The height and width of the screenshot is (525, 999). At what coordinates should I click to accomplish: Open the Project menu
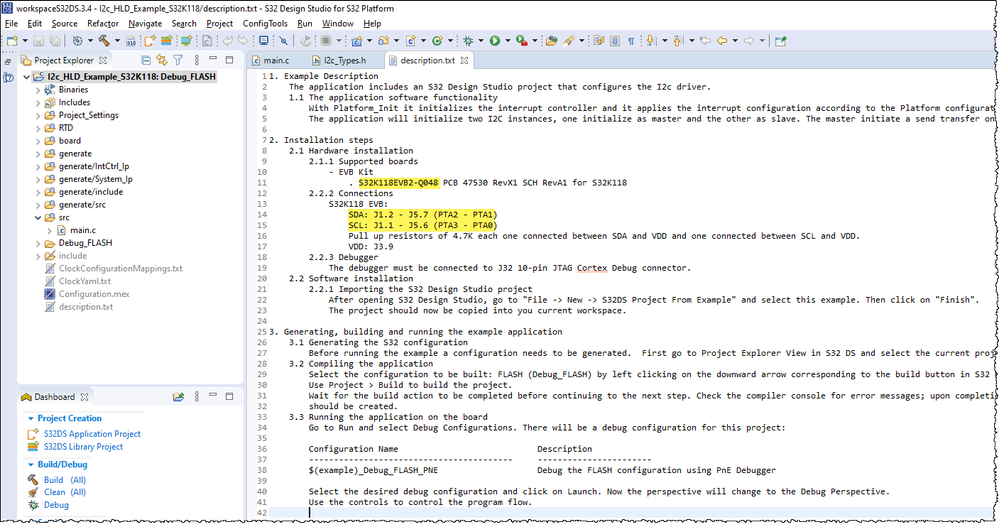point(219,24)
